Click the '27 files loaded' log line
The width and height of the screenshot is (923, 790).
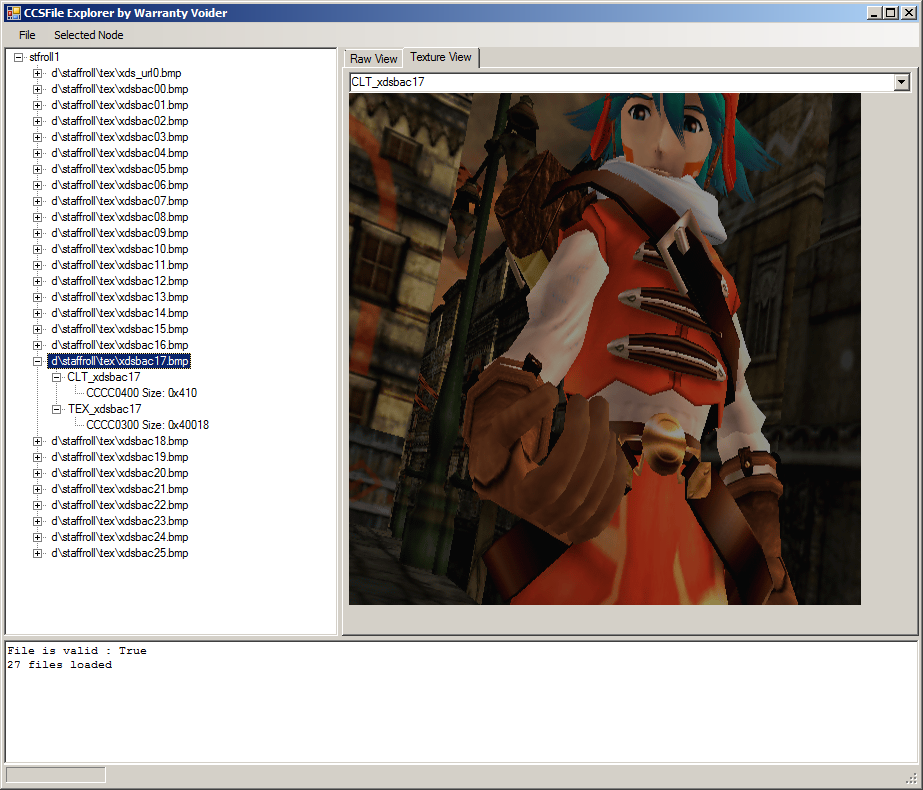pos(59,665)
